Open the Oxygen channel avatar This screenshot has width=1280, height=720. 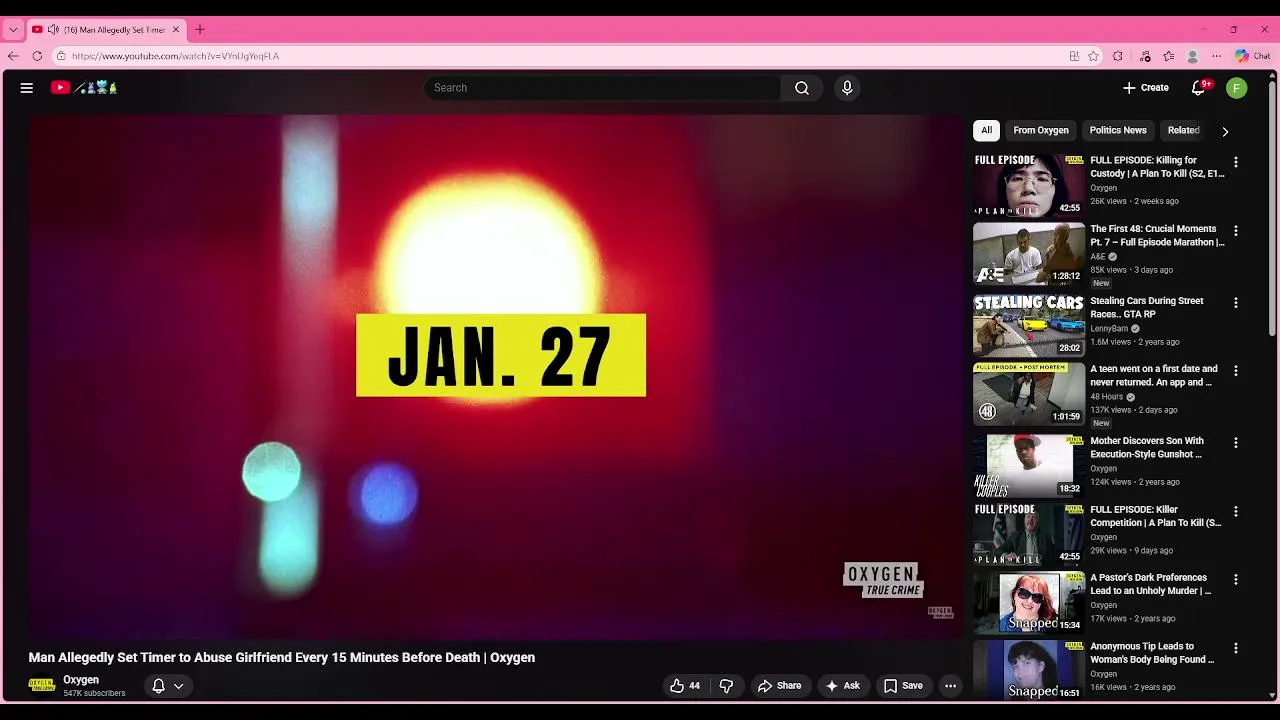pos(41,685)
